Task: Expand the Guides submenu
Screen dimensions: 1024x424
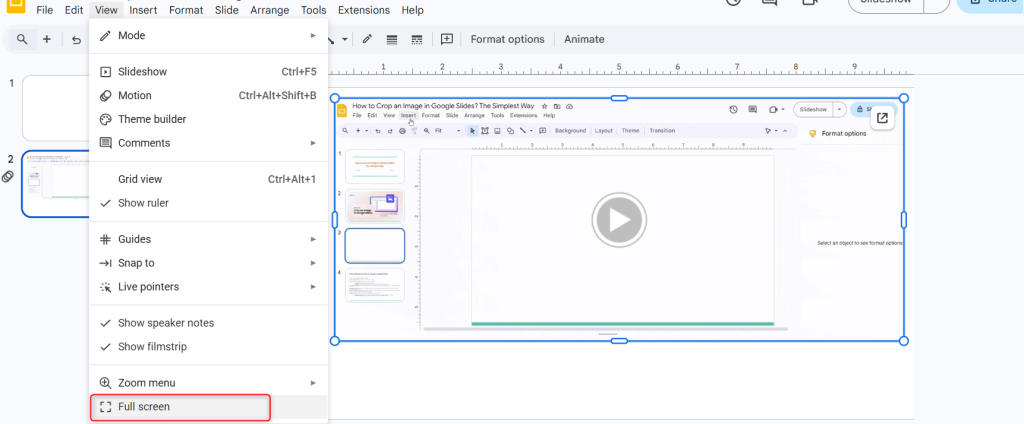Action: tap(208, 239)
